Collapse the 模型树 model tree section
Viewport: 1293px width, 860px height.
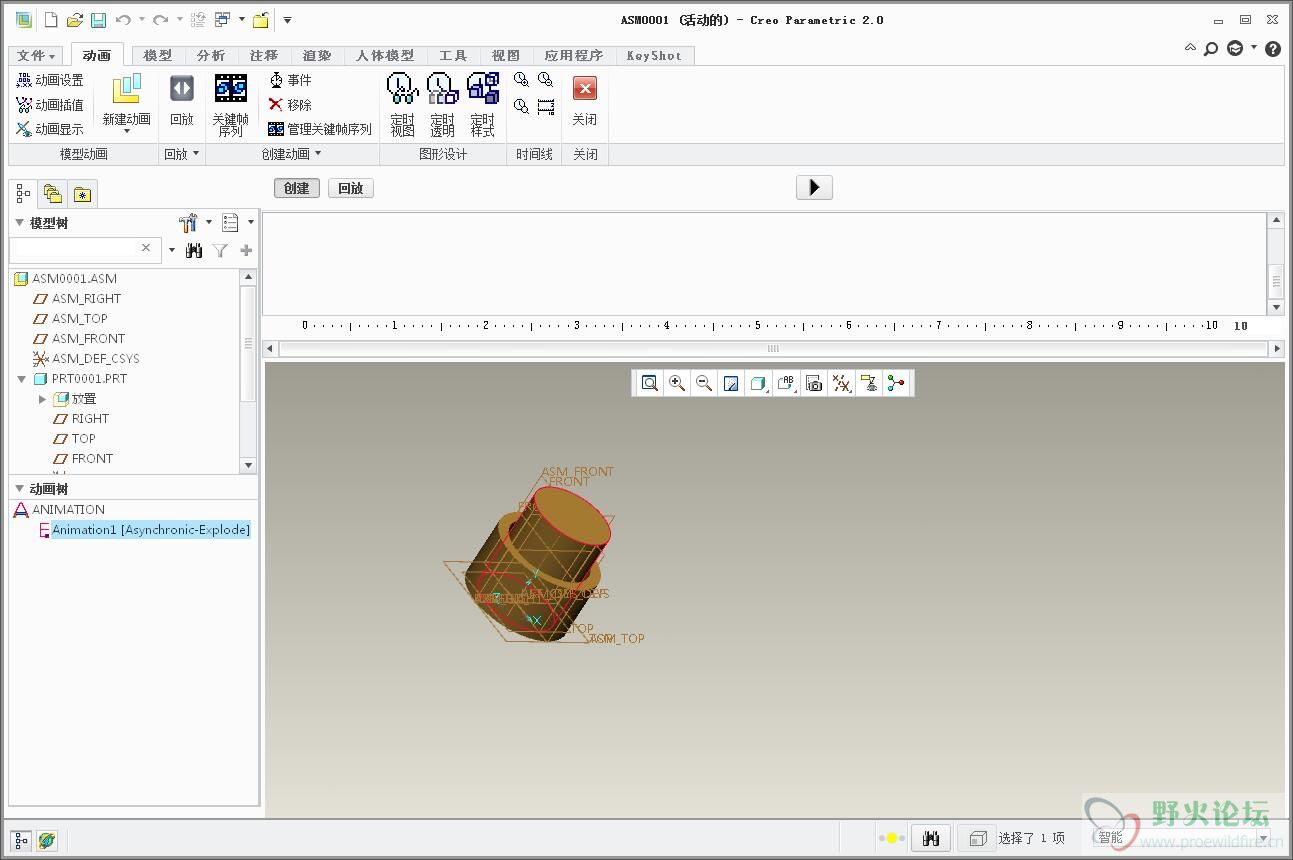pyautogui.click(x=19, y=223)
